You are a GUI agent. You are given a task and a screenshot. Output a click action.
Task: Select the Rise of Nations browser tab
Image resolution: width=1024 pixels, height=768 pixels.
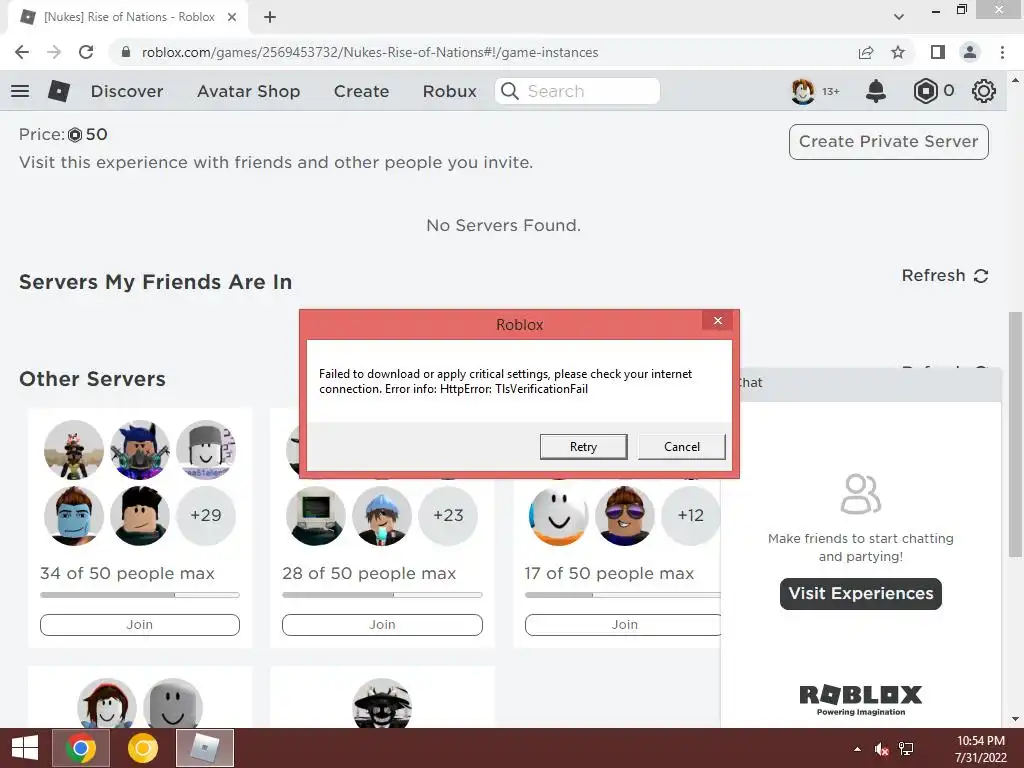[128, 17]
